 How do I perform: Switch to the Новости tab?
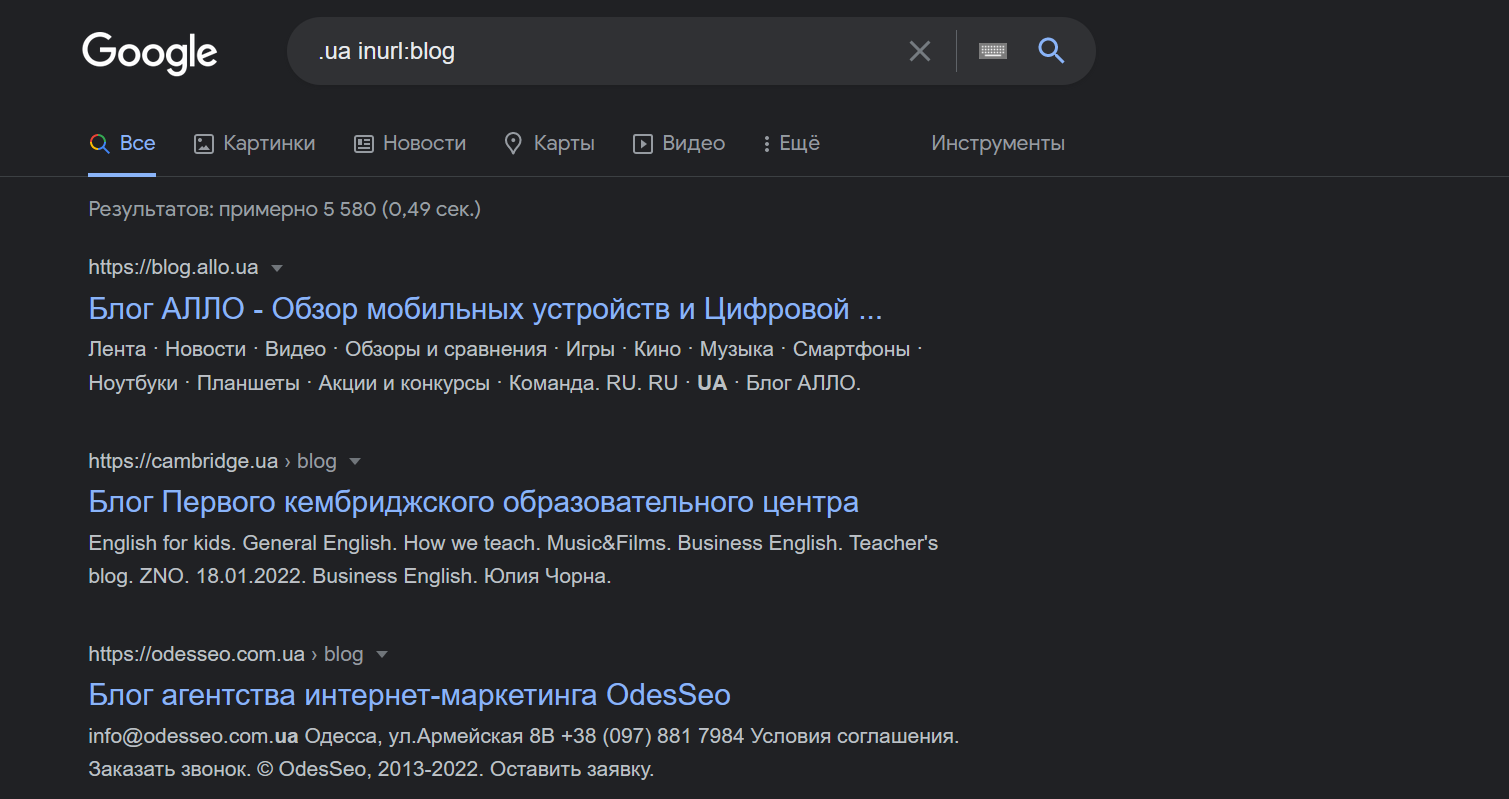point(410,143)
